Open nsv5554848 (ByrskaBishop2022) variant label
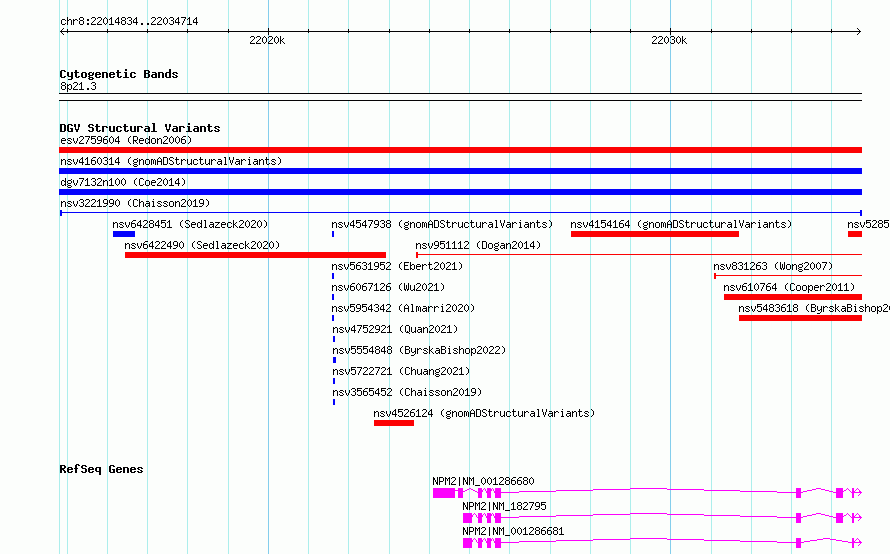This screenshot has height=554, width=890. (x=419, y=350)
